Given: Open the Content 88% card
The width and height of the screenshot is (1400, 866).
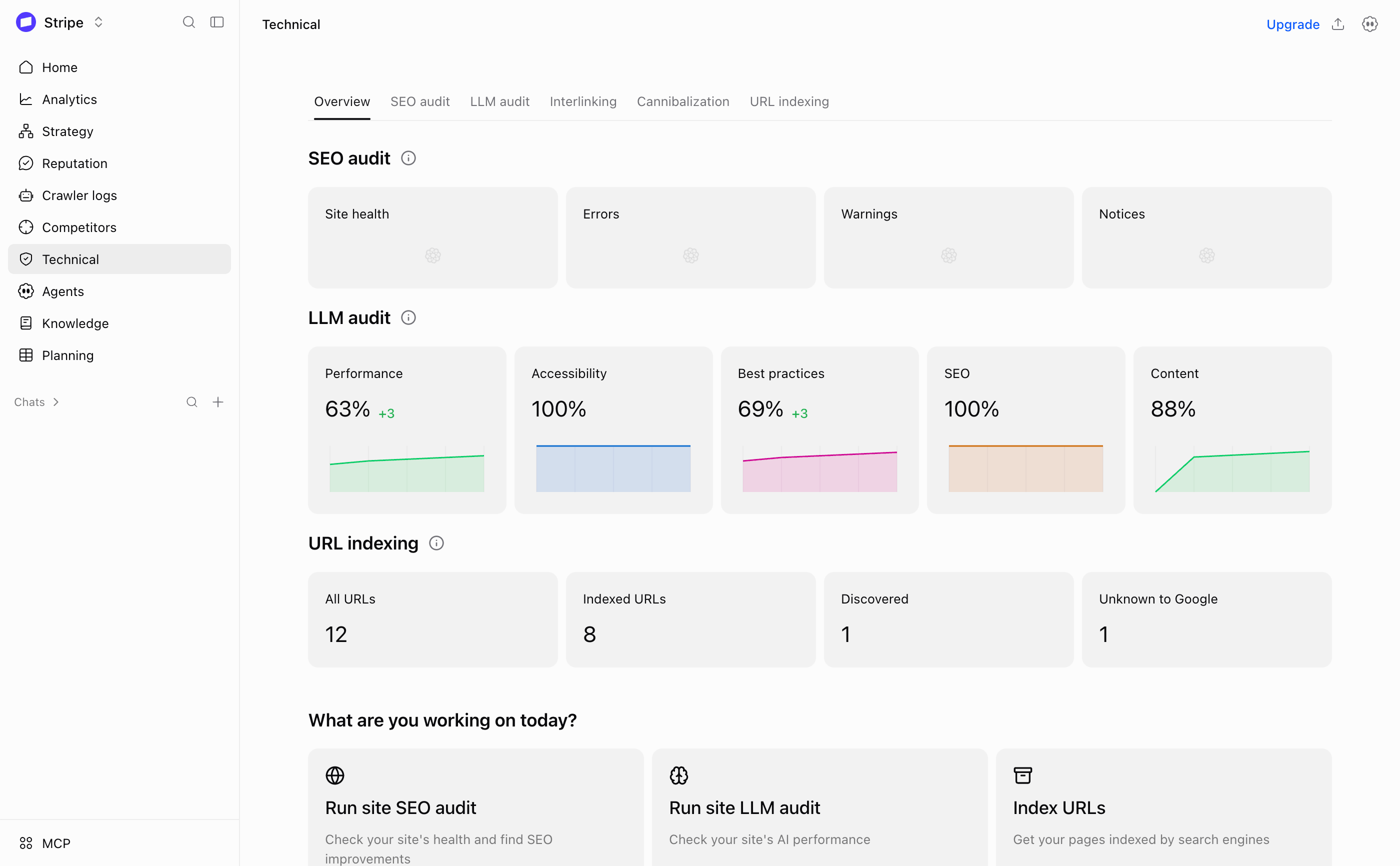Looking at the screenshot, I should click(x=1232, y=429).
